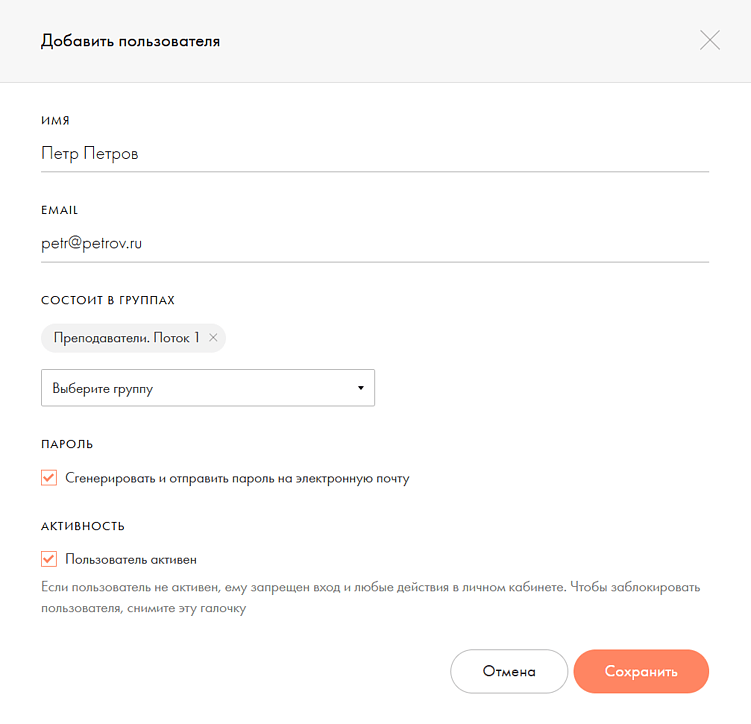The image size is (751, 724).
Task: Focus the Имя field with Петр Петров
Action: (374, 154)
